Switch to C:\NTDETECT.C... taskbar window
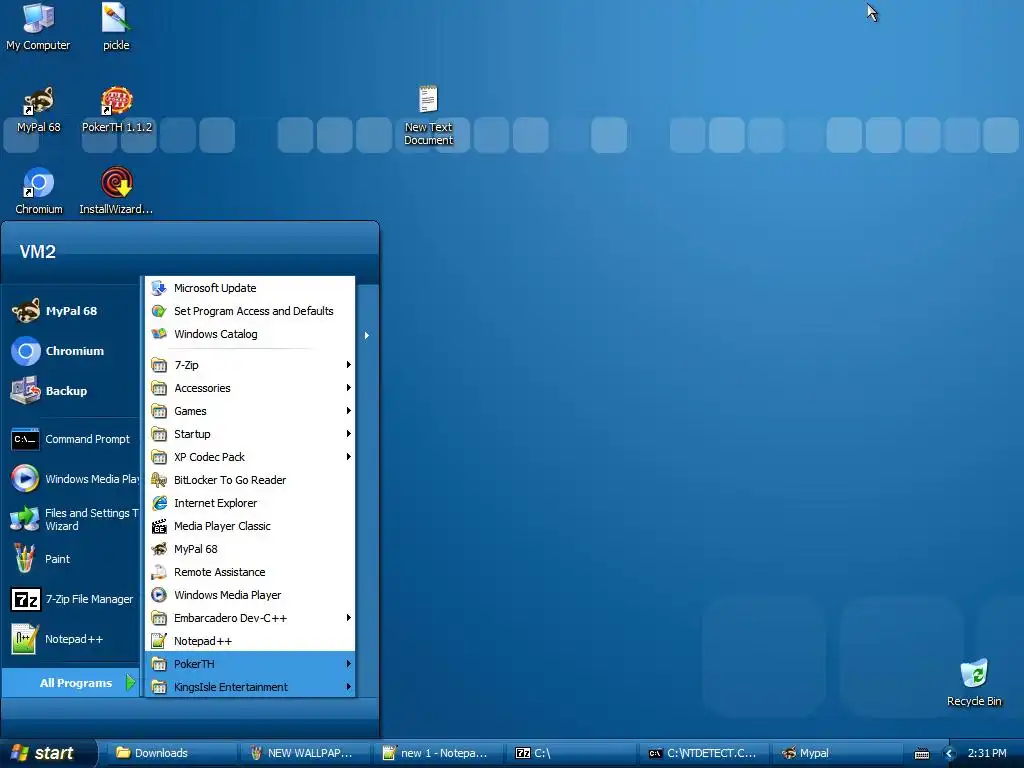Image resolution: width=1024 pixels, height=768 pixels. [705, 753]
